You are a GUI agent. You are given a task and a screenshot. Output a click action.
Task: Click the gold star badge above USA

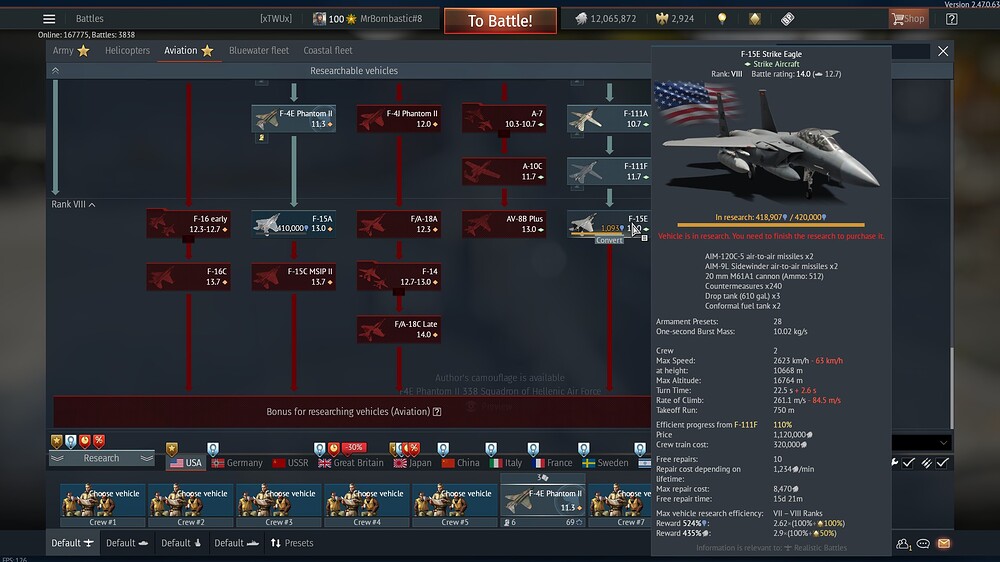(172, 448)
